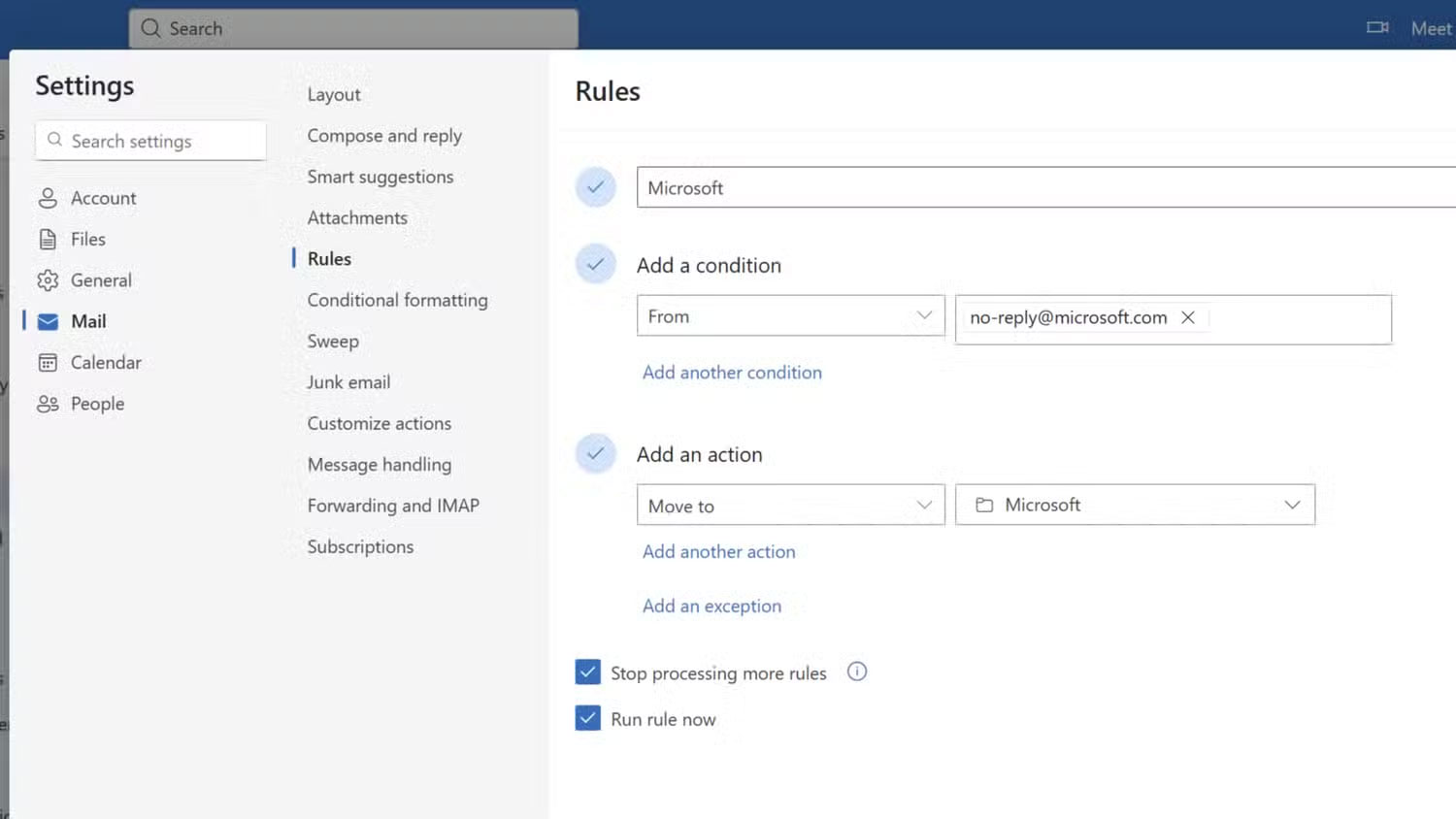Click the info icon next to Stop processing more rules

[x=856, y=672]
